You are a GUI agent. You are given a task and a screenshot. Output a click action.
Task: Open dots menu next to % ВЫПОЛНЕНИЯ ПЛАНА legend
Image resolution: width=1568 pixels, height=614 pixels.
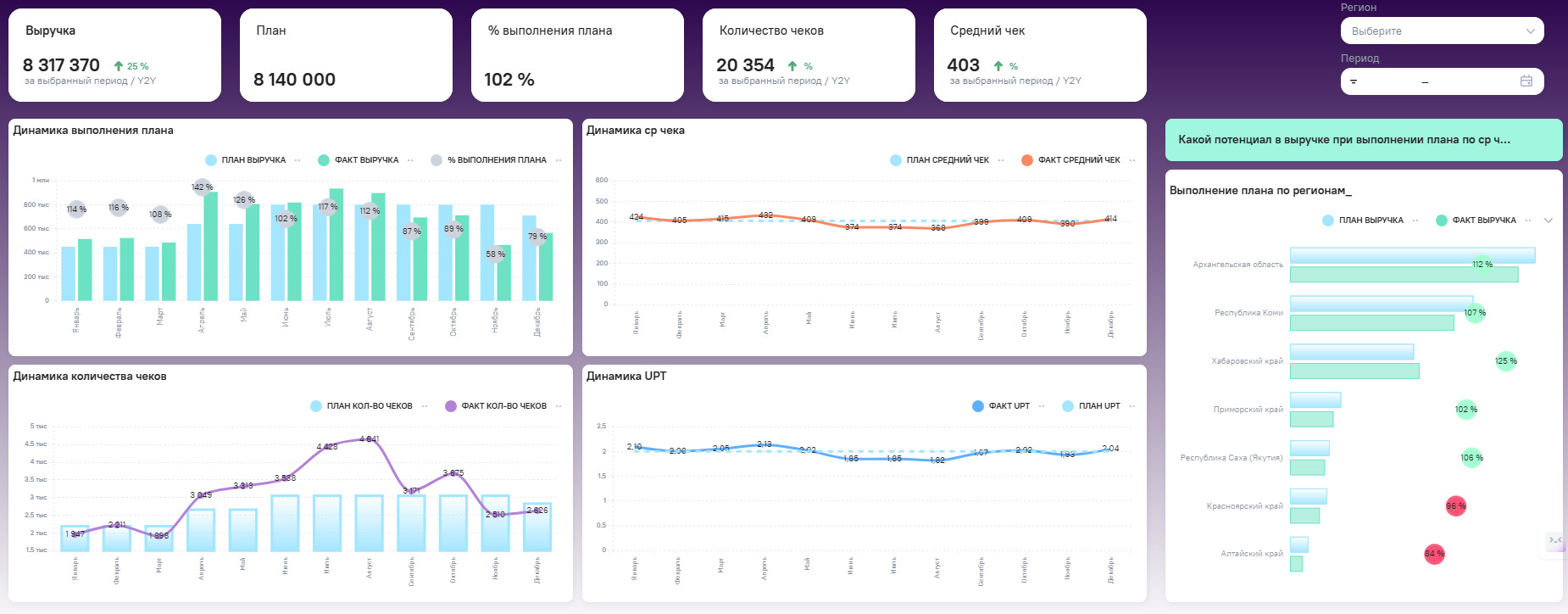559,160
